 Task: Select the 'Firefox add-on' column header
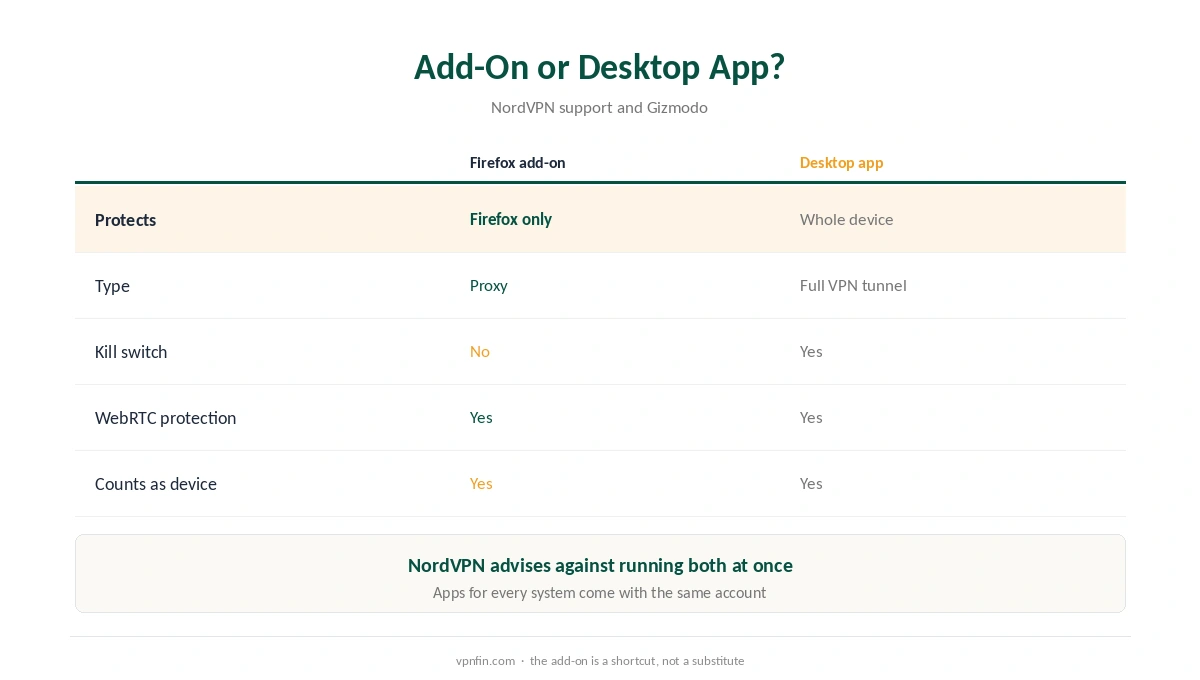[x=518, y=163]
